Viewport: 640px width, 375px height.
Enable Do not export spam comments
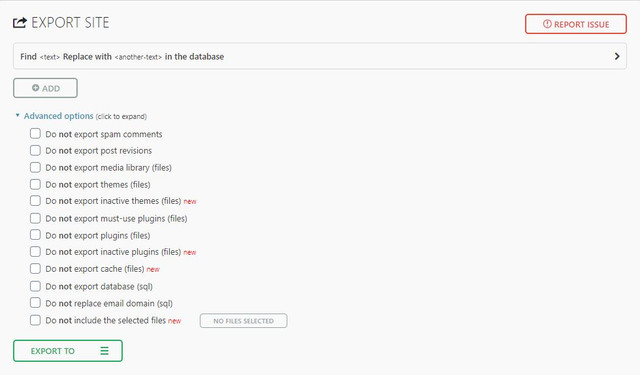coord(36,133)
